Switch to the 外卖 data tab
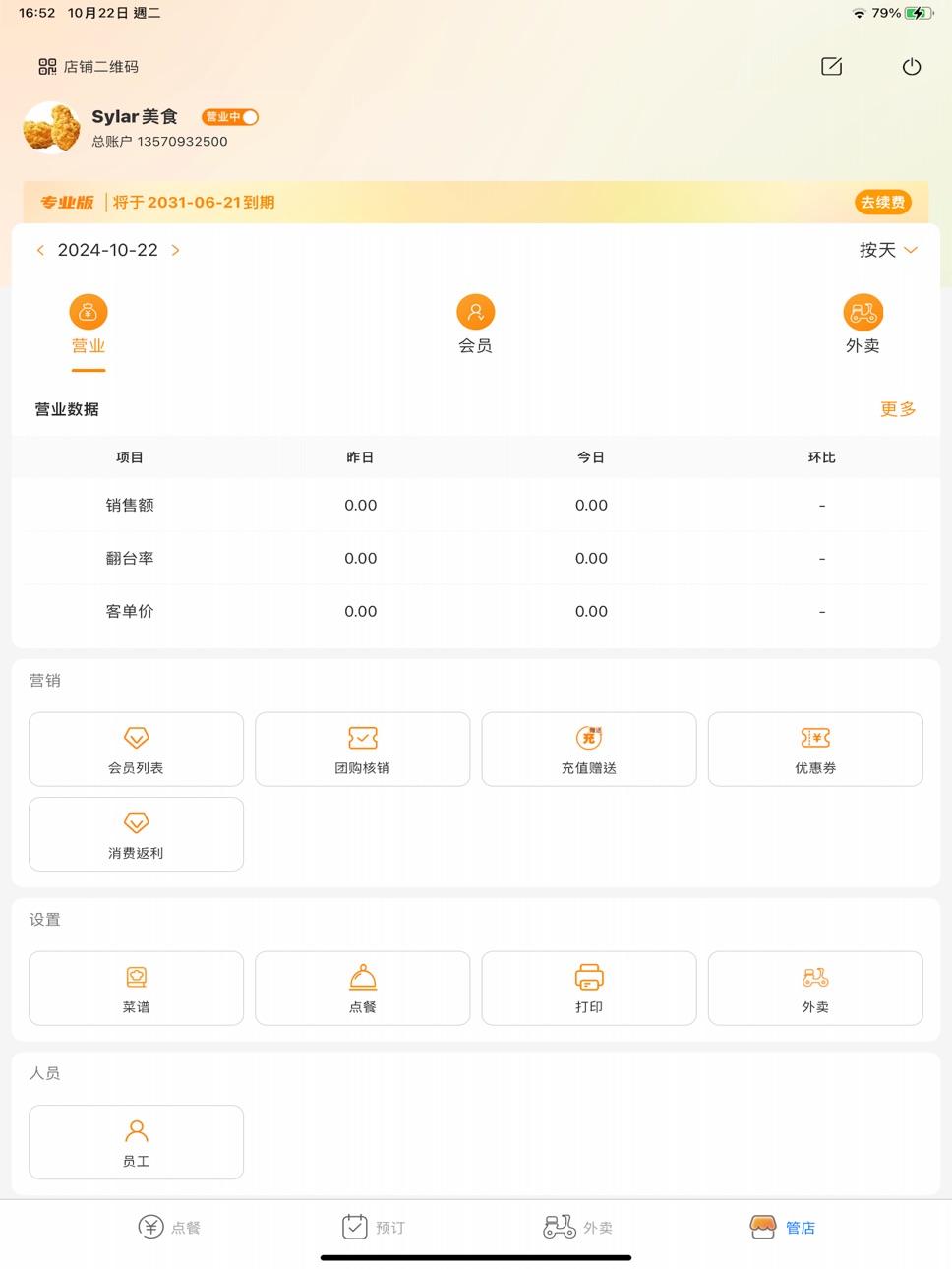 (x=863, y=327)
